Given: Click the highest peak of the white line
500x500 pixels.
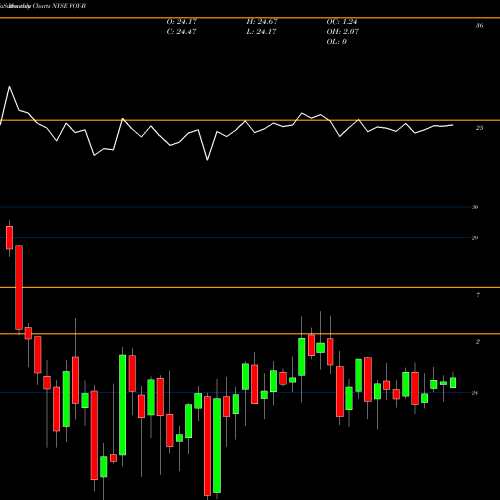Looking at the screenshot, I should click(x=9, y=87).
